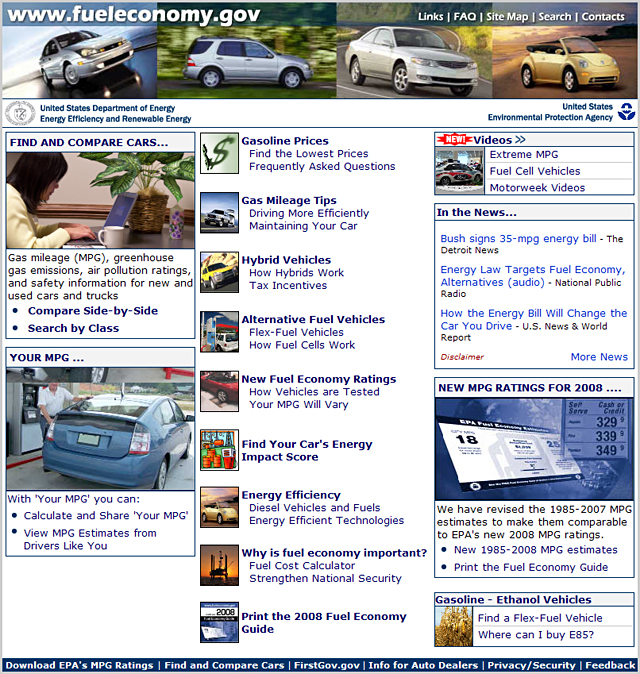Open Energy Efficient Technologies link
Screen dimensions: 640x674
click(x=327, y=521)
